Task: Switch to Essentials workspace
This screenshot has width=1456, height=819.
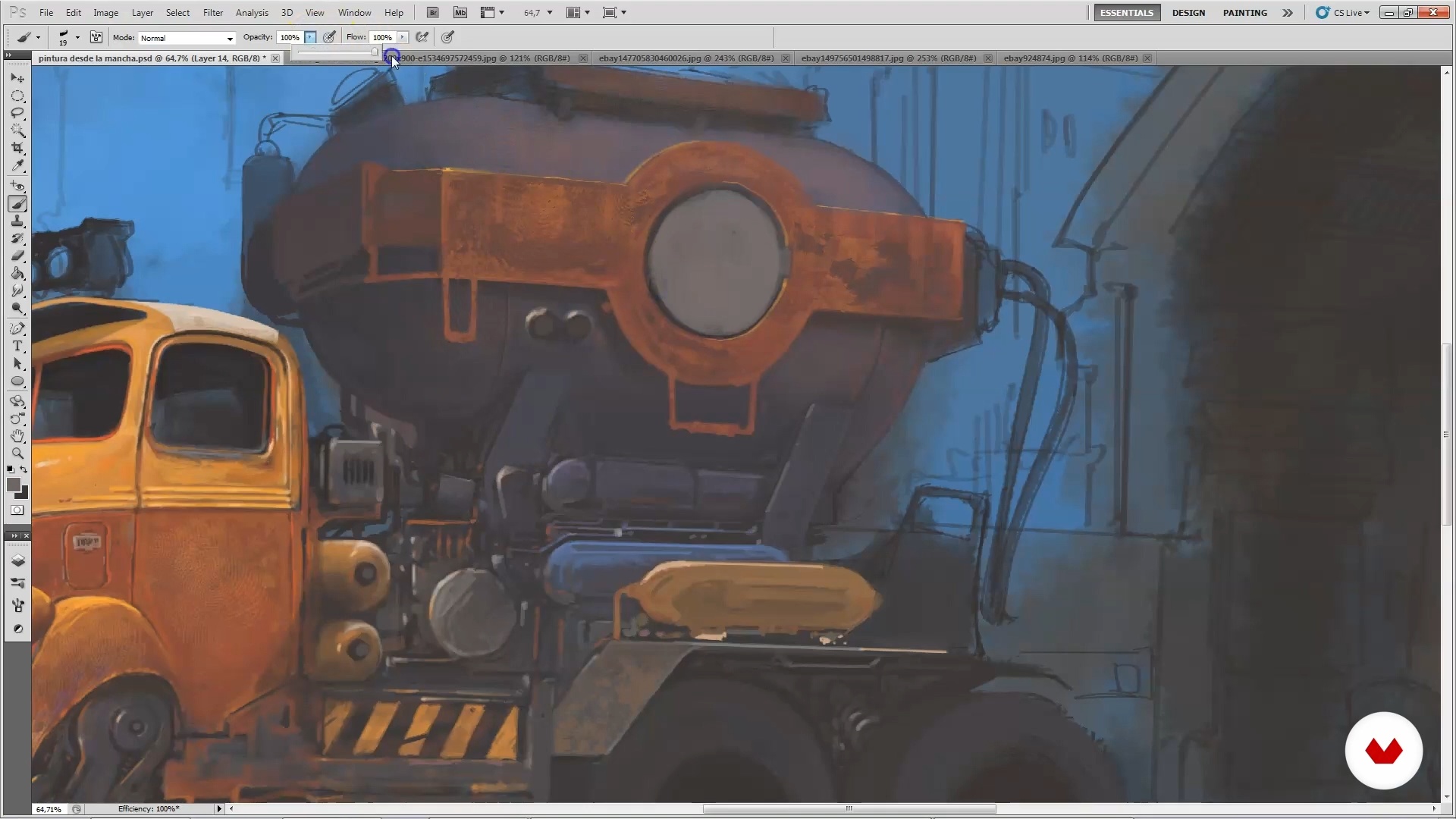Action: click(1127, 13)
